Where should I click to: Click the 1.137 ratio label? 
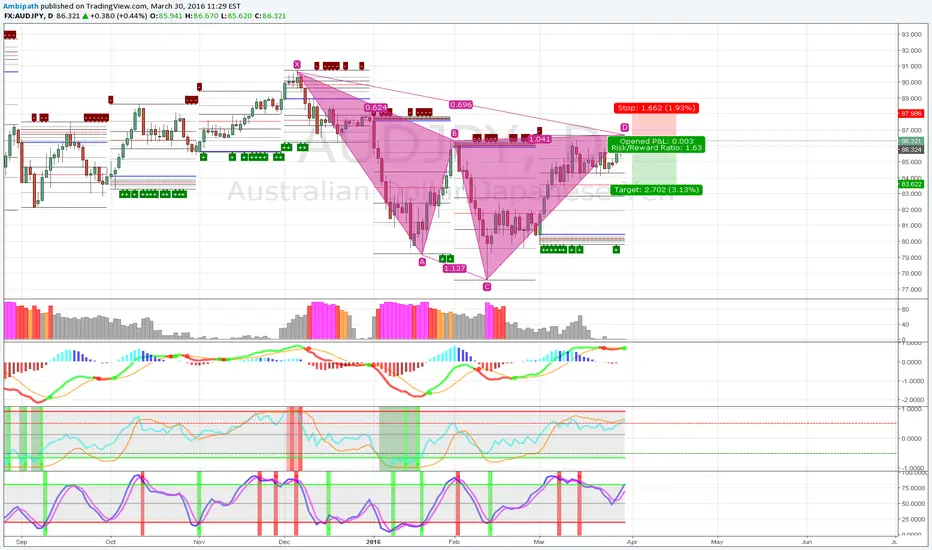point(455,268)
